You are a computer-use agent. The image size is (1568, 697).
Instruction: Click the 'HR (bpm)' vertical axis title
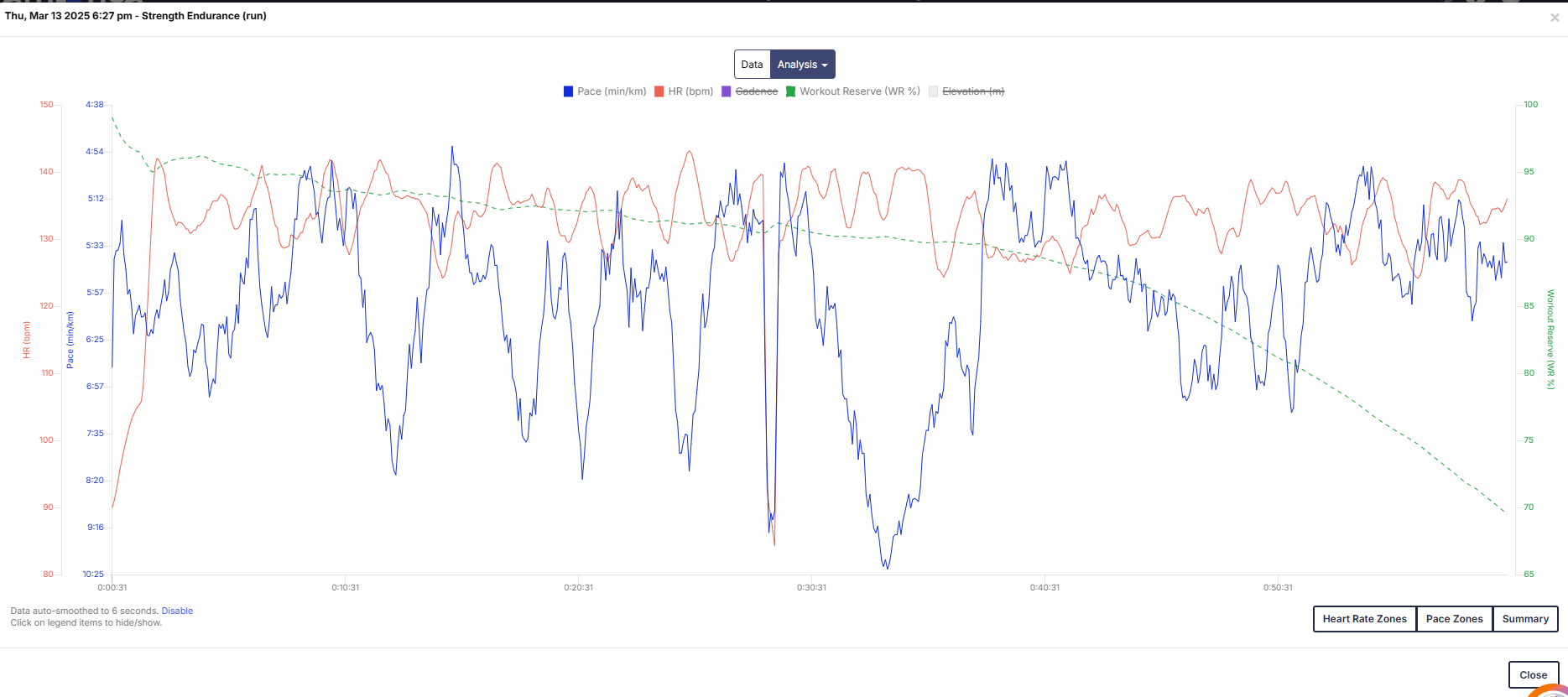[x=26, y=340]
